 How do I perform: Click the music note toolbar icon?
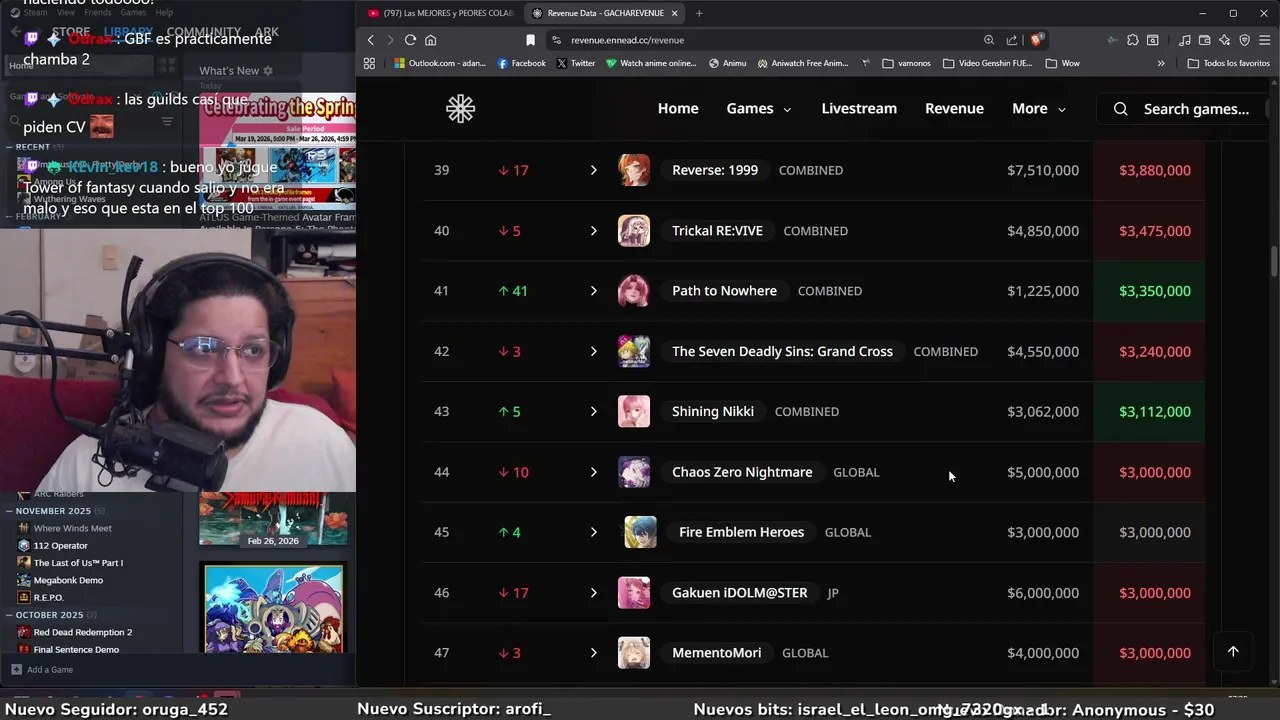click(x=1184, y=40)
